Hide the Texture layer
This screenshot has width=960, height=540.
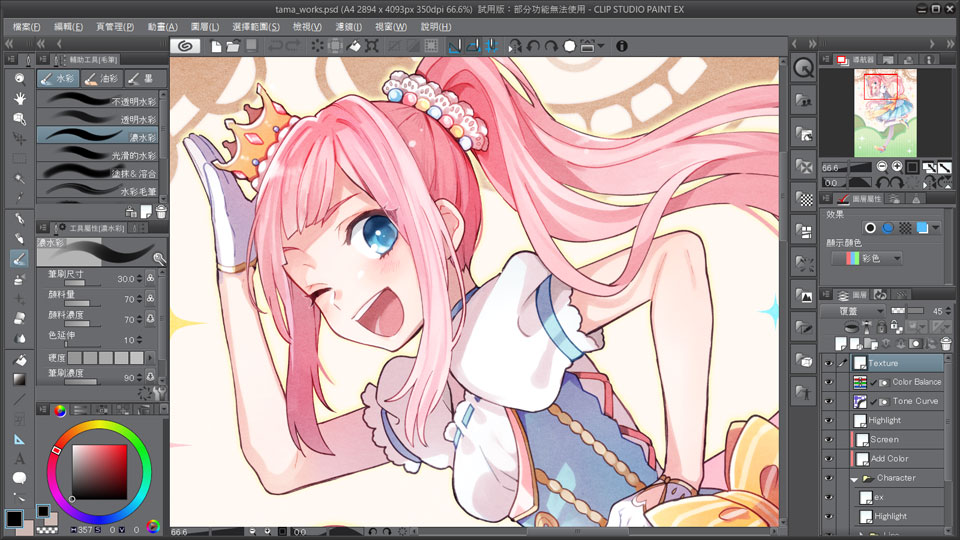(828, 363)
